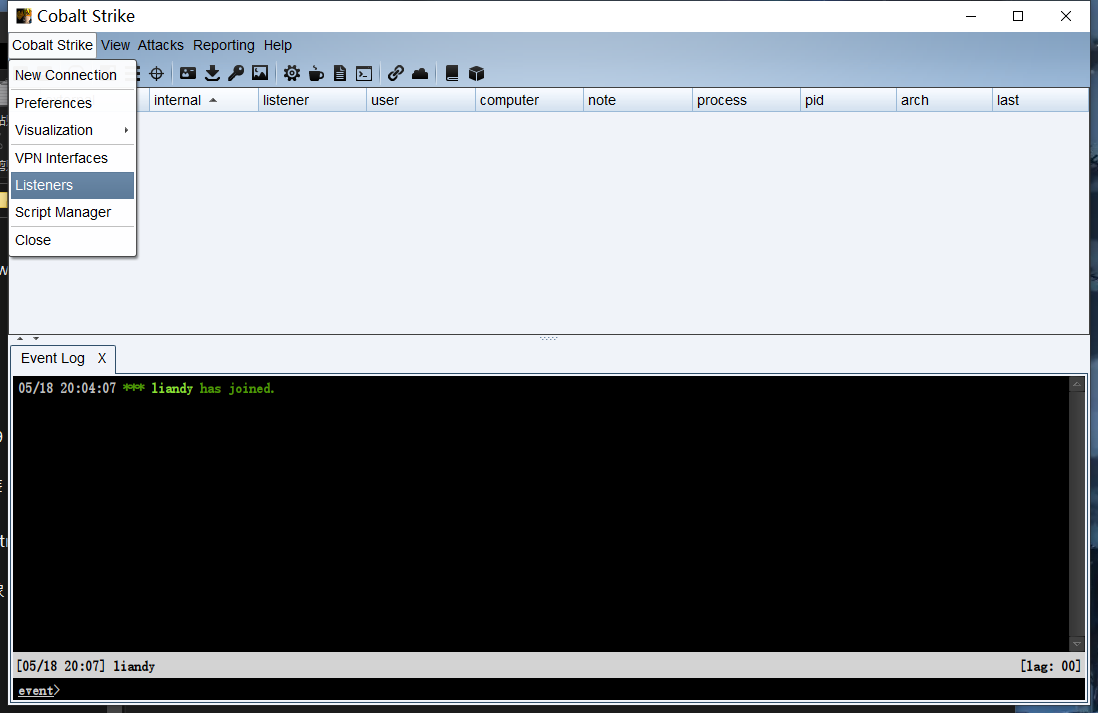This screenshot has height=713, width=1098.
Task: Open keystrokes via the key icon
Action: tap(236, 73)
